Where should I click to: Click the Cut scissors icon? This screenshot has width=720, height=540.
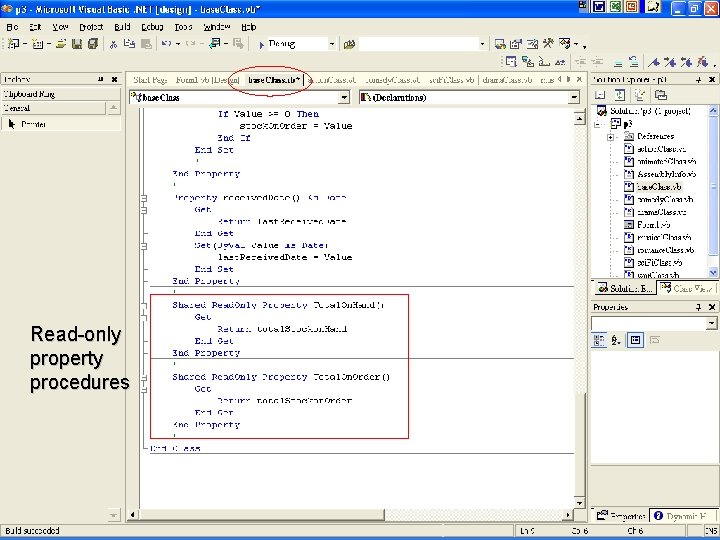[x=114, y=44]
